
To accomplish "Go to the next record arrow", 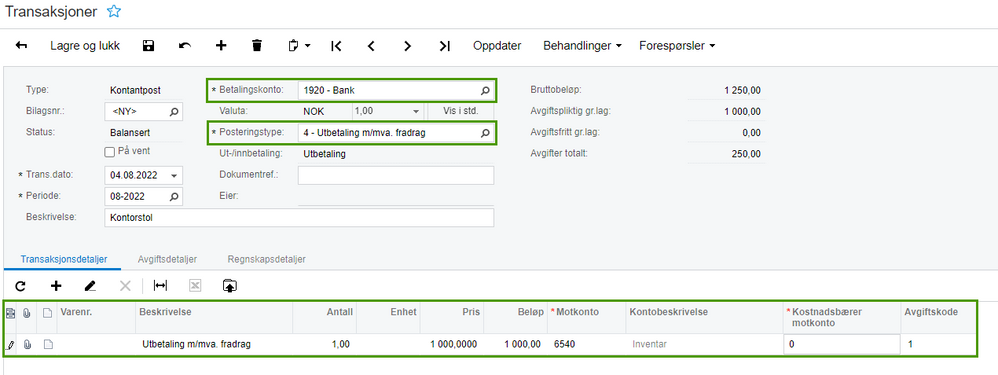I will pyautogui.click(x=408, y=45).
